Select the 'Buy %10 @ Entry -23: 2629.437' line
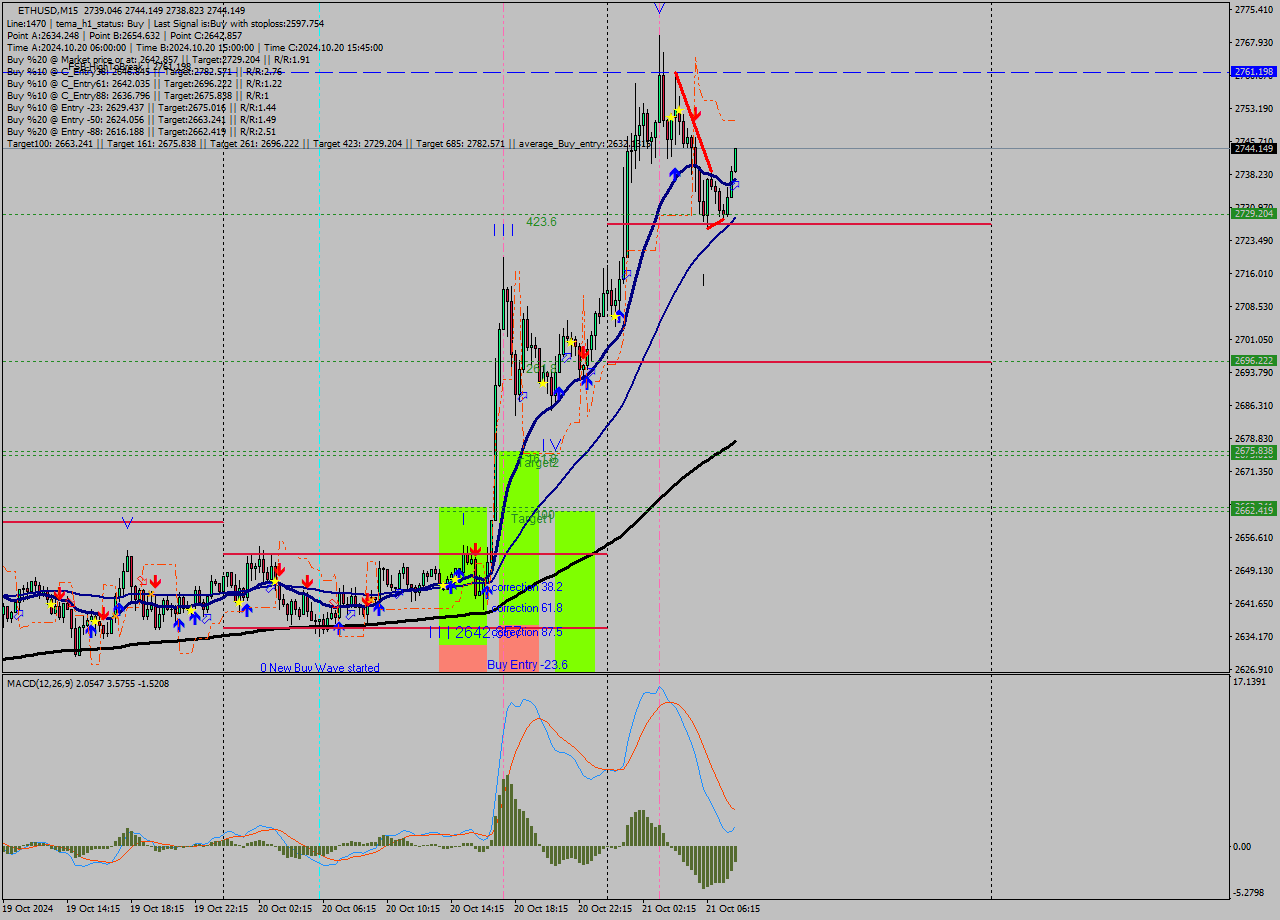The image size is (1280, 920). pyautogui.click(x=141, y=107)
